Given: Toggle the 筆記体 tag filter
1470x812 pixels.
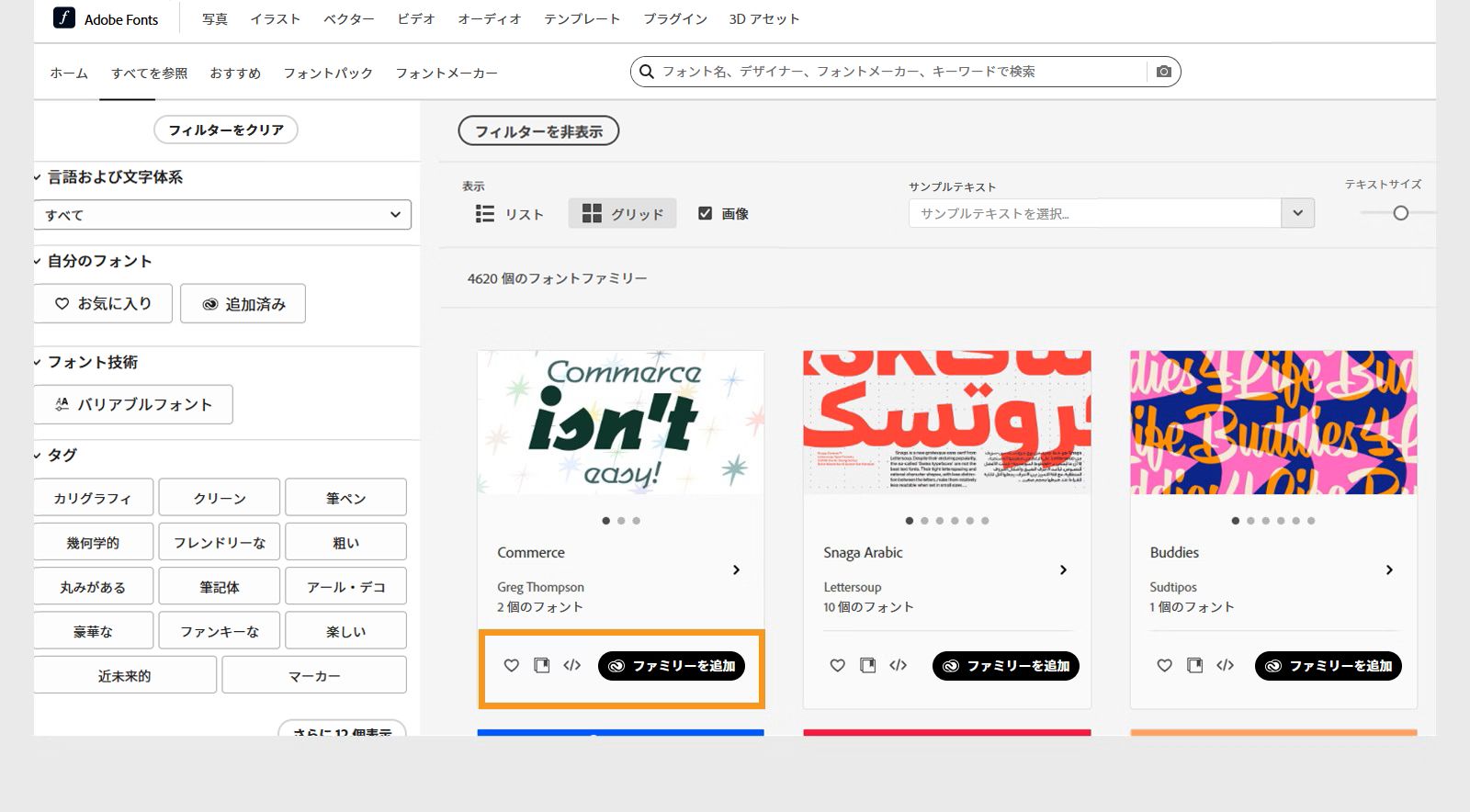Looking at the screenshot, I should click(x=220, y=586).
